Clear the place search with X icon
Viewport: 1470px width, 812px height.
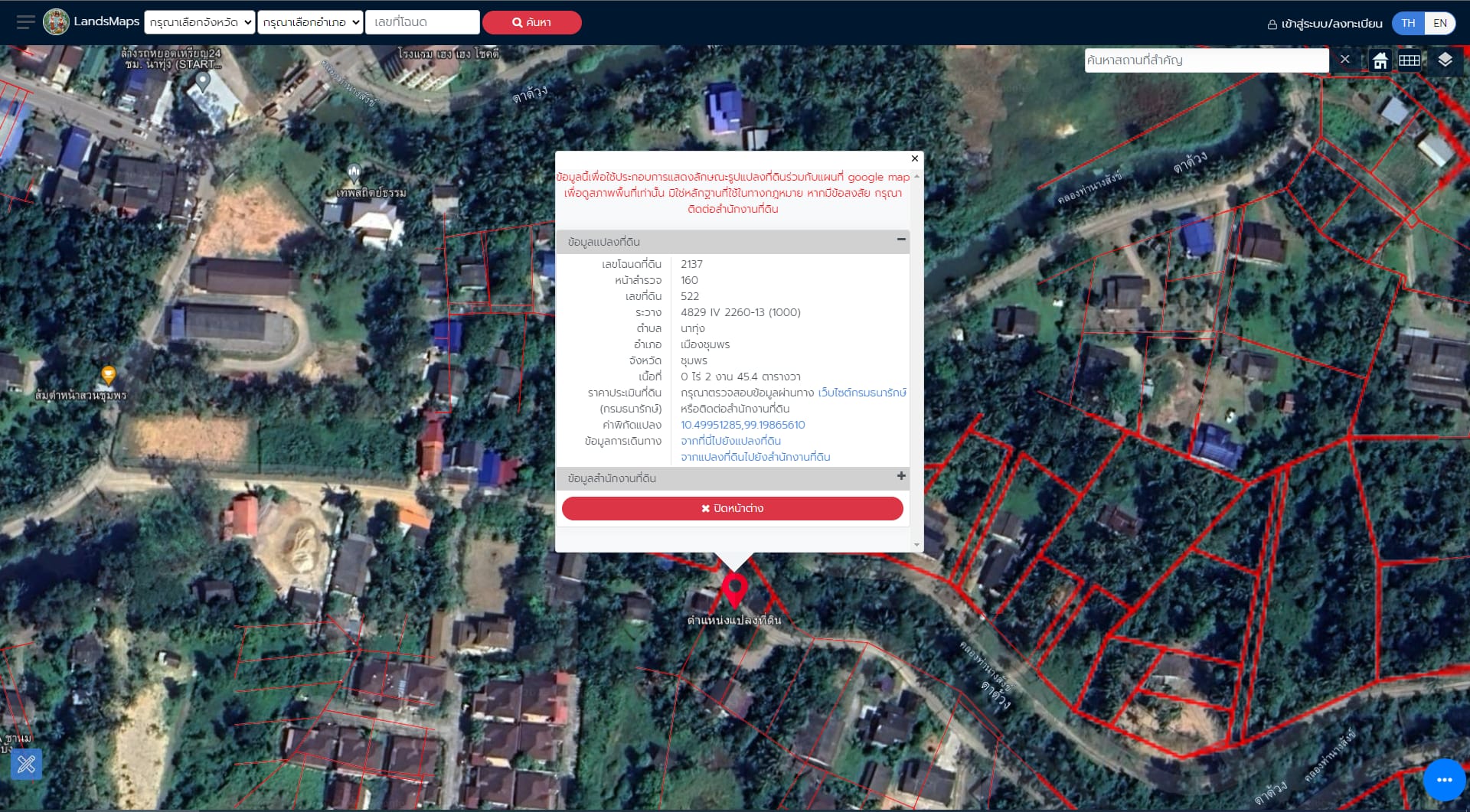tap(1344, 60)
